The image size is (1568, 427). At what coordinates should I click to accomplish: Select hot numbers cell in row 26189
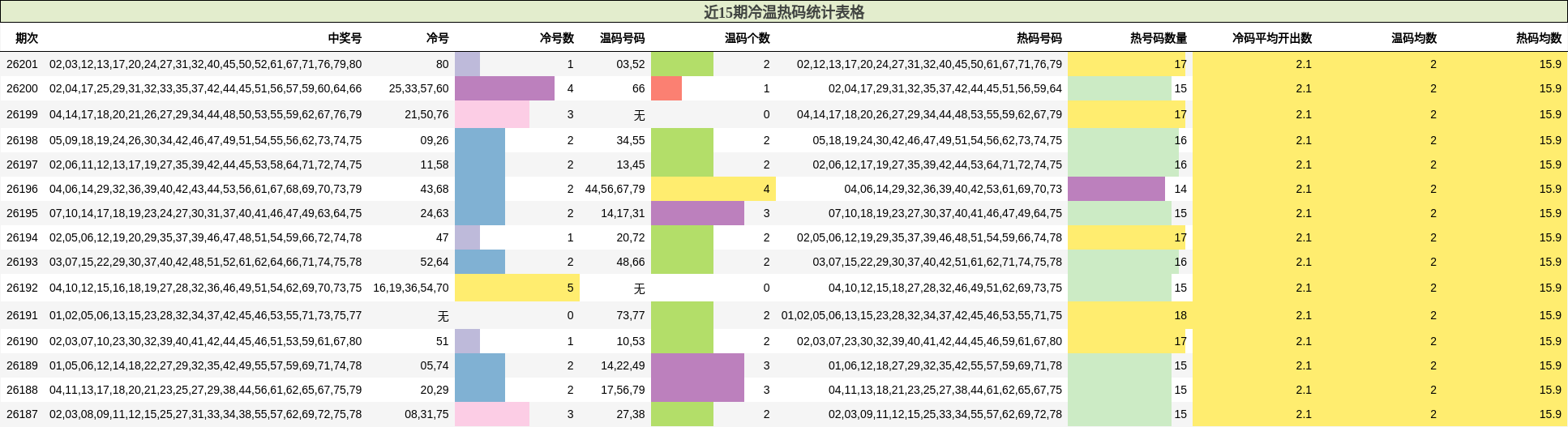coord(945,365)
